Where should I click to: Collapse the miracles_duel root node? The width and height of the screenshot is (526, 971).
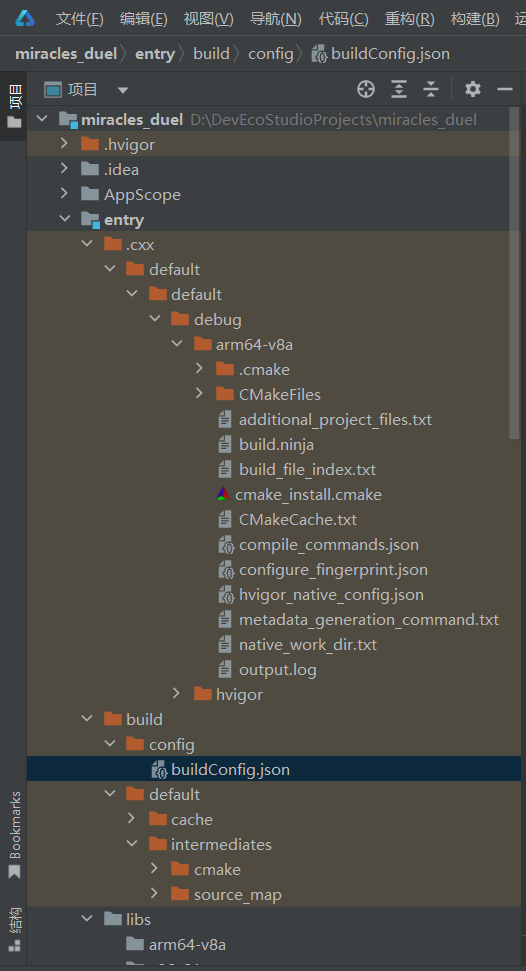tap(43, 119)
